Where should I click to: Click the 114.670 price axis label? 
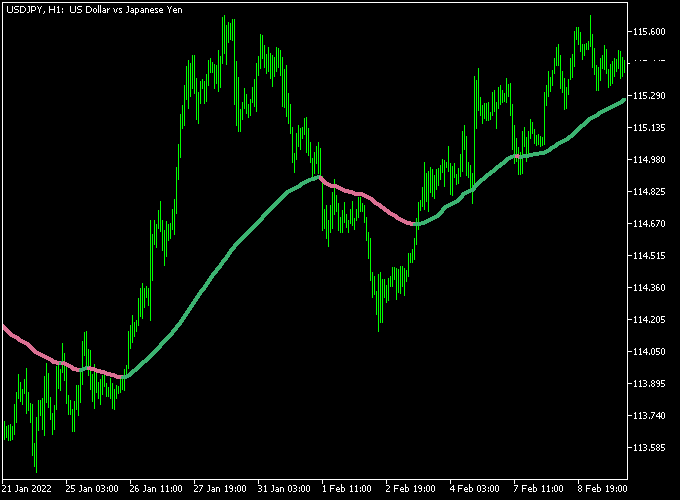point(651,224)
